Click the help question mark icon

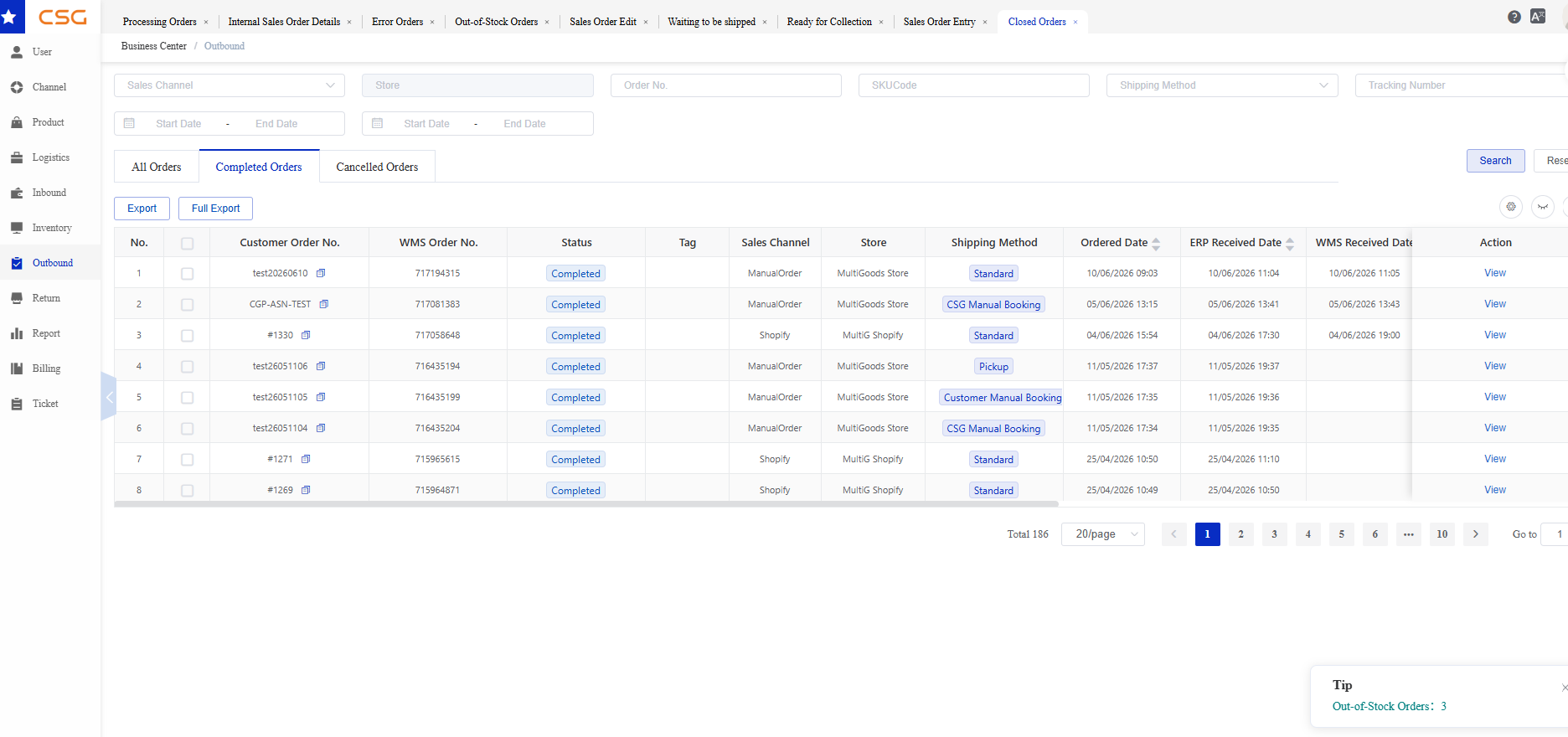(x=1514, y=17)
